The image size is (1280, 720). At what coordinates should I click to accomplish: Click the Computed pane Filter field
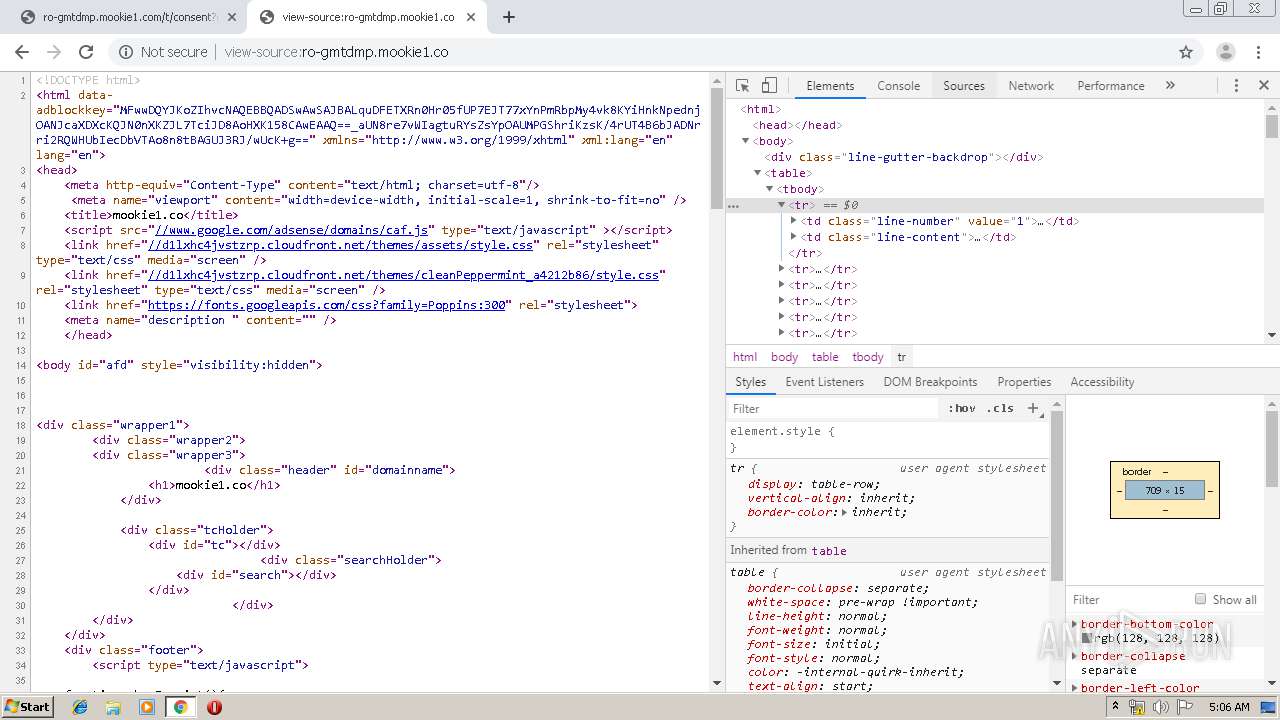click(1128, 599)
